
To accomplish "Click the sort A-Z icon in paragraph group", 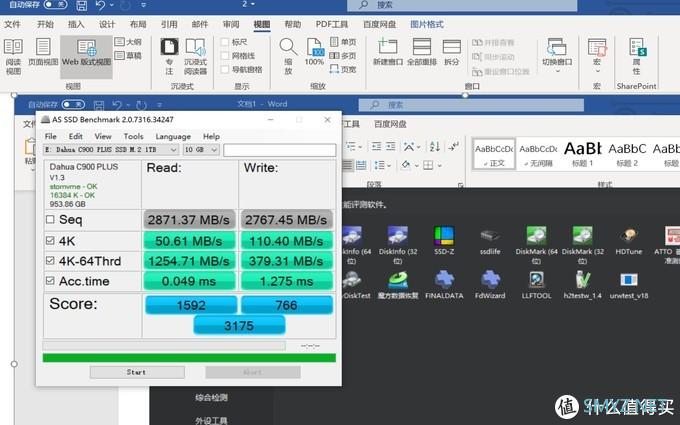I will tap(435, 147).
